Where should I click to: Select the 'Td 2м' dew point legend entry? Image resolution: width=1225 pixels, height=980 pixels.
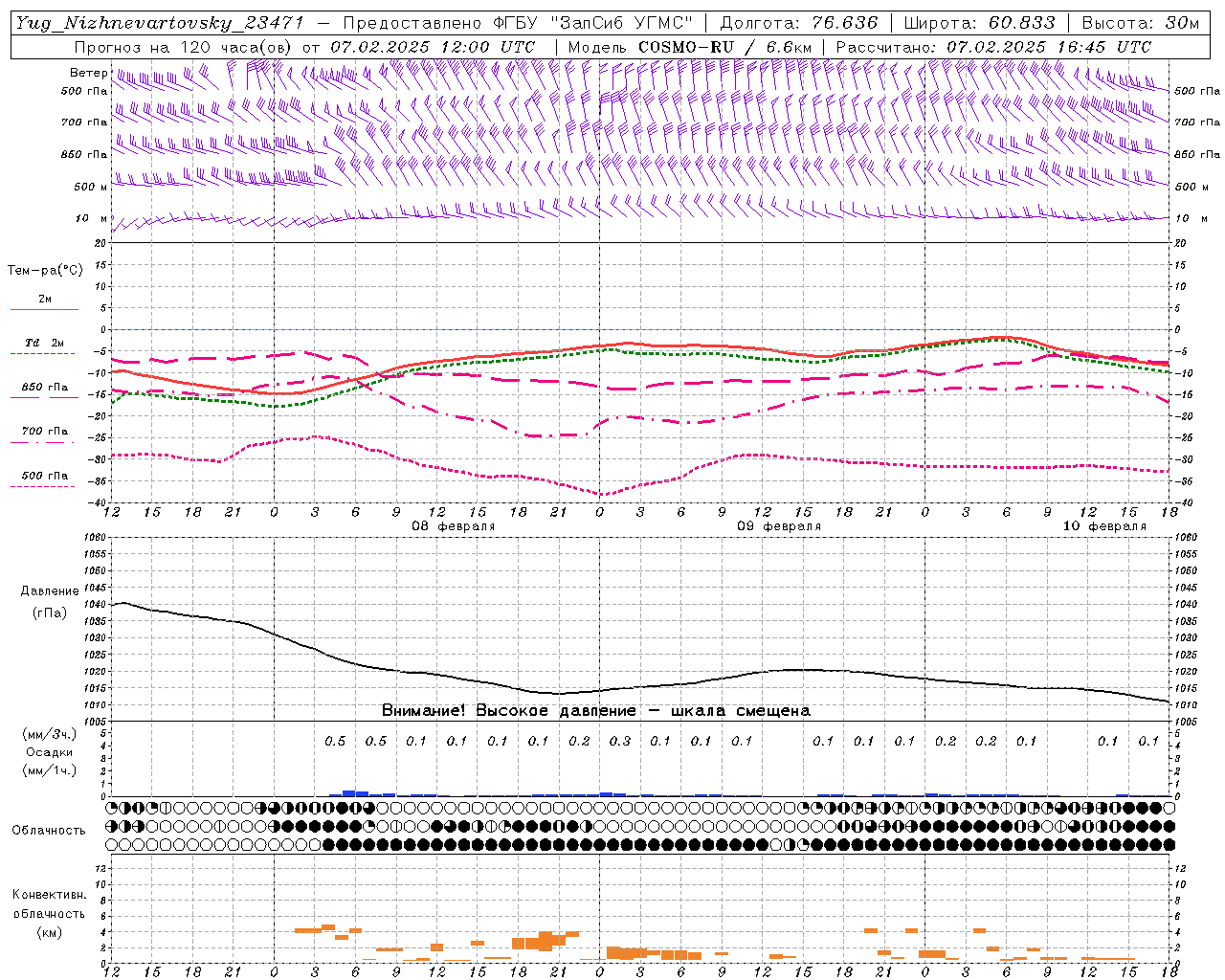pos(45,343)
